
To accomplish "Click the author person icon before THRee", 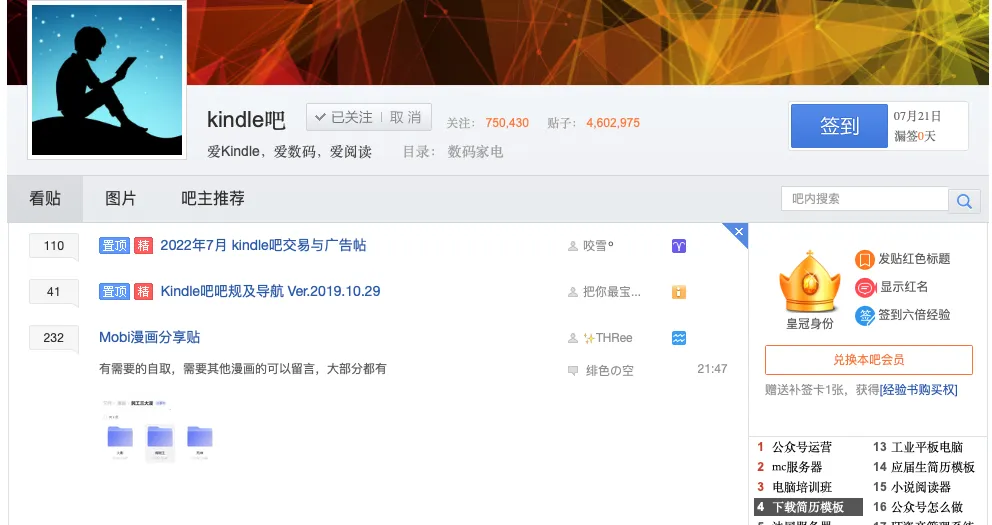I will (573, 338).
